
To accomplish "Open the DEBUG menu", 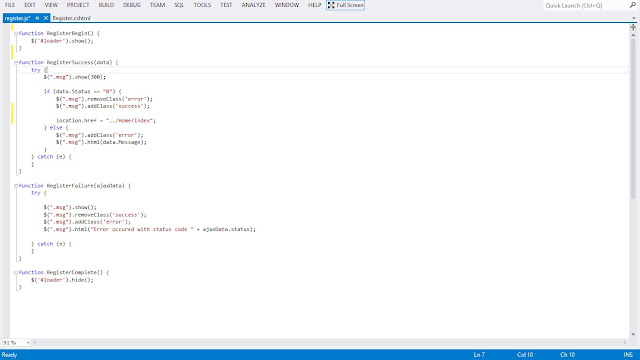I will (131, 5).
